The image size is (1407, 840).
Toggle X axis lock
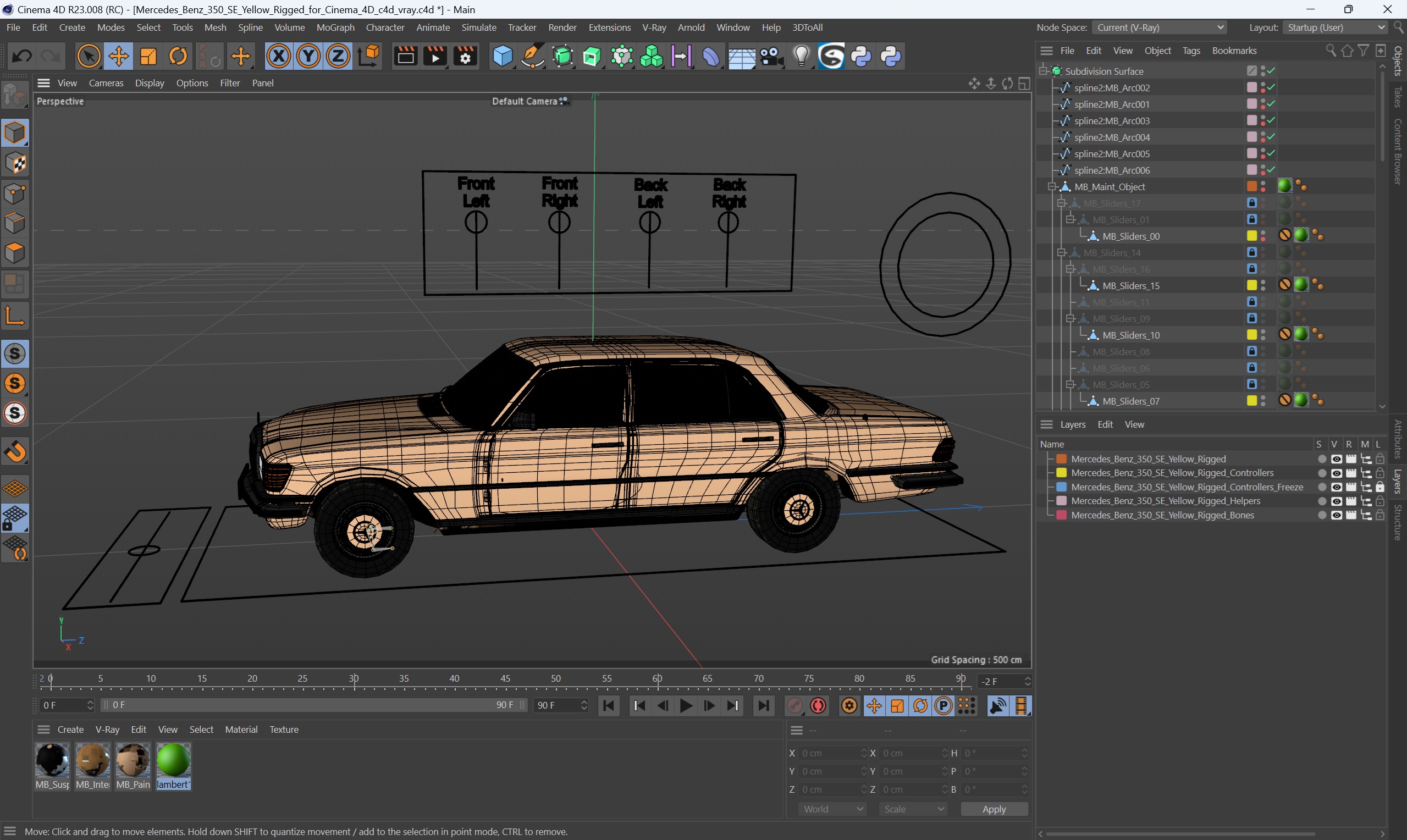click(278, 56)
